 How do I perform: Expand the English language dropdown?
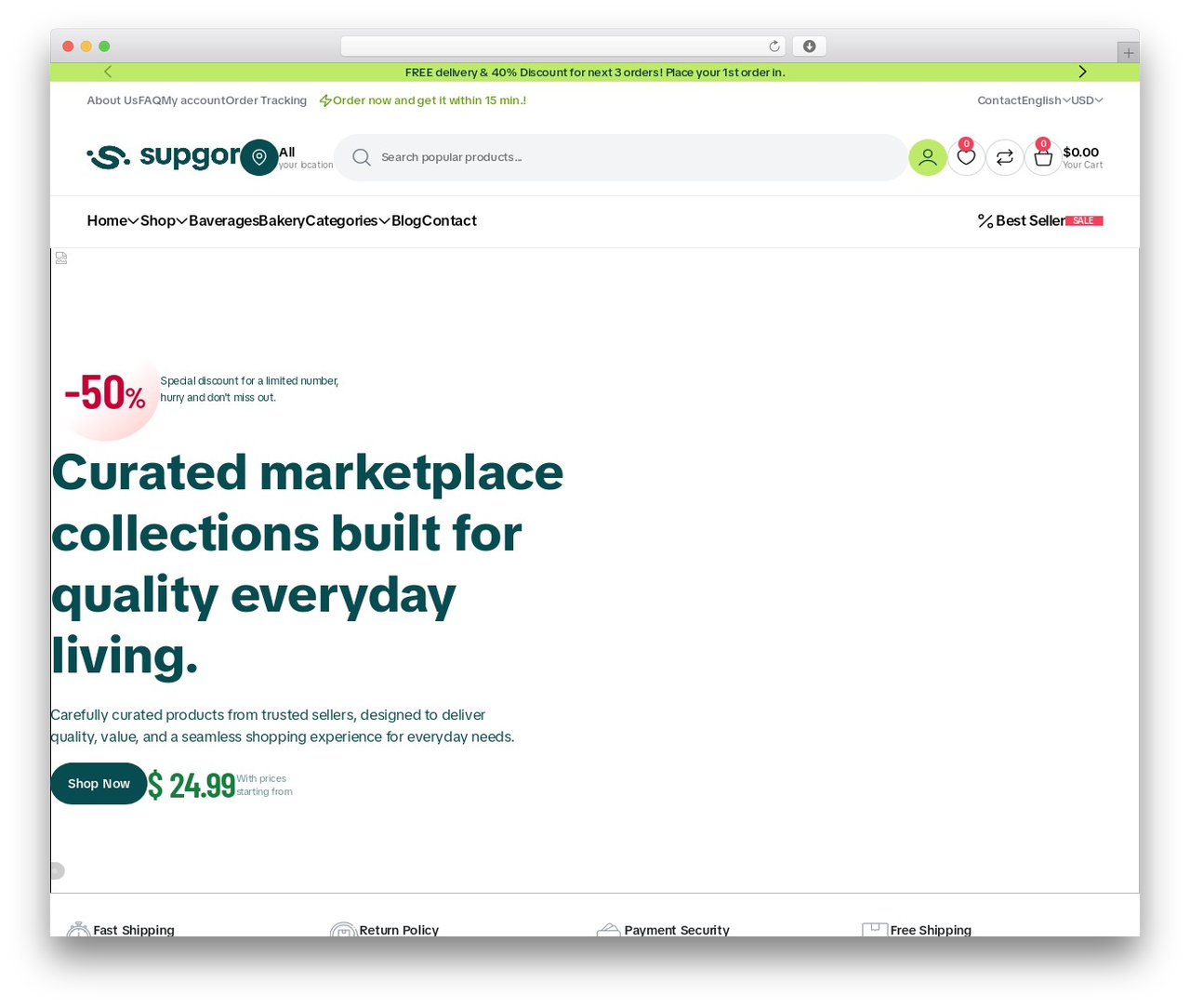click(1046, 100)
